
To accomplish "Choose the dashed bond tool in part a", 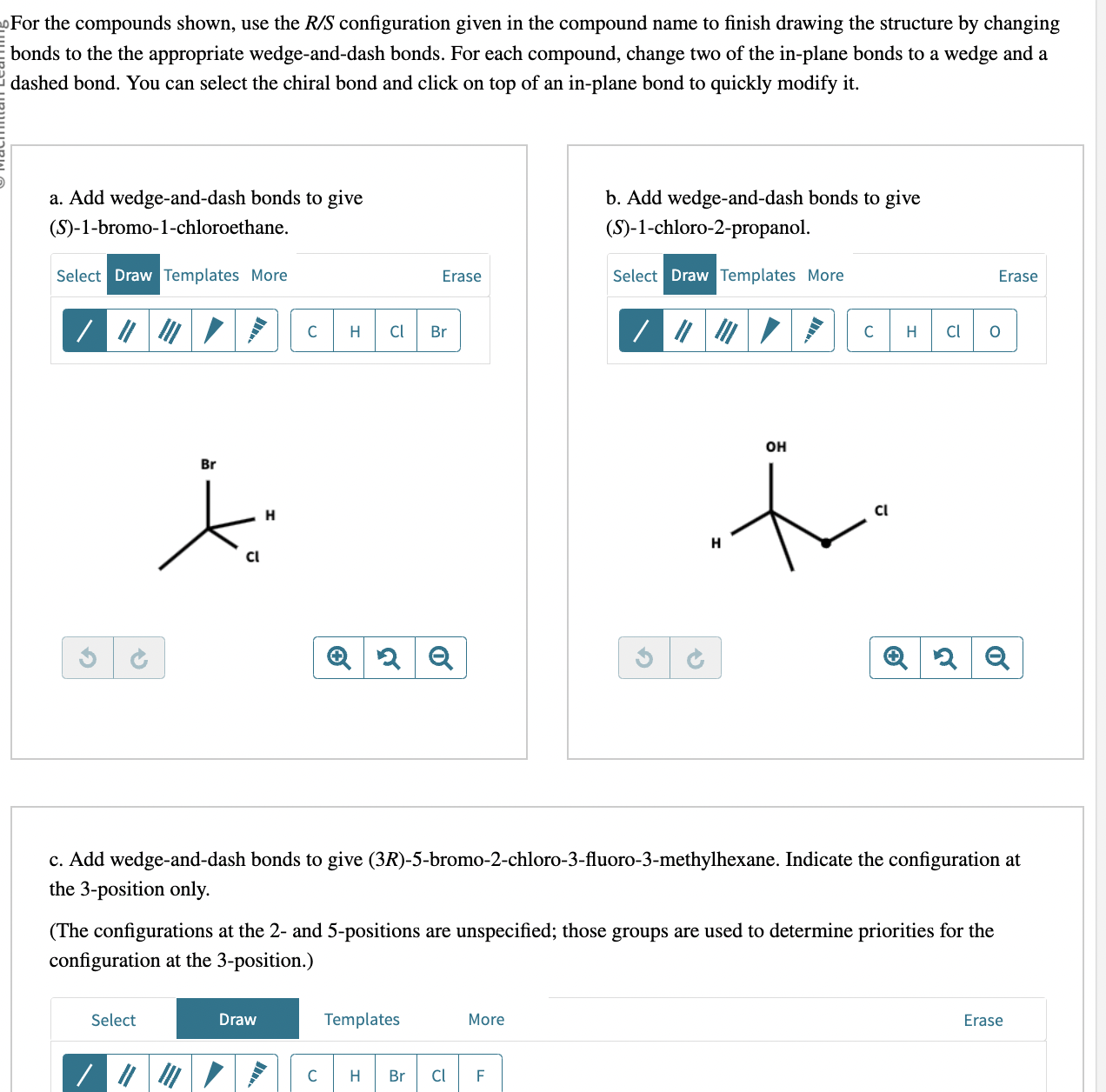I will coord(256,330).
